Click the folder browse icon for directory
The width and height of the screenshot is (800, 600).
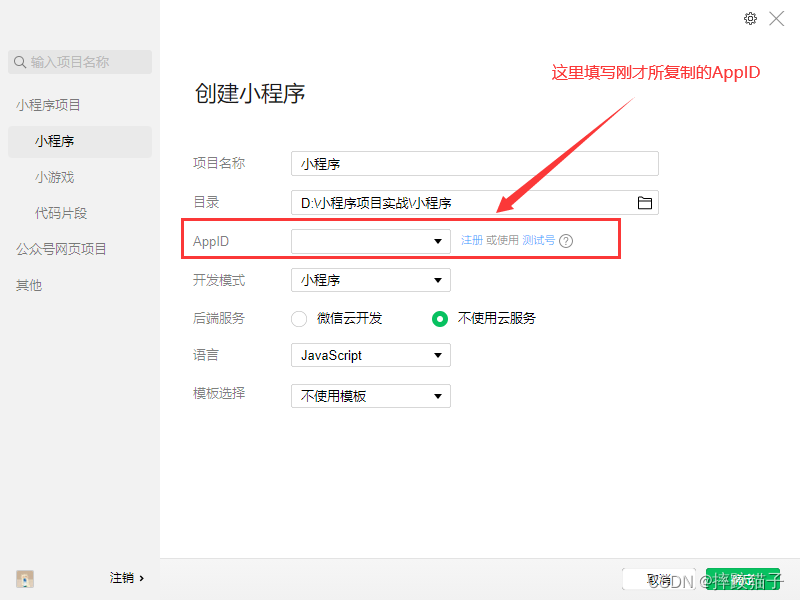tap(645, 203)
